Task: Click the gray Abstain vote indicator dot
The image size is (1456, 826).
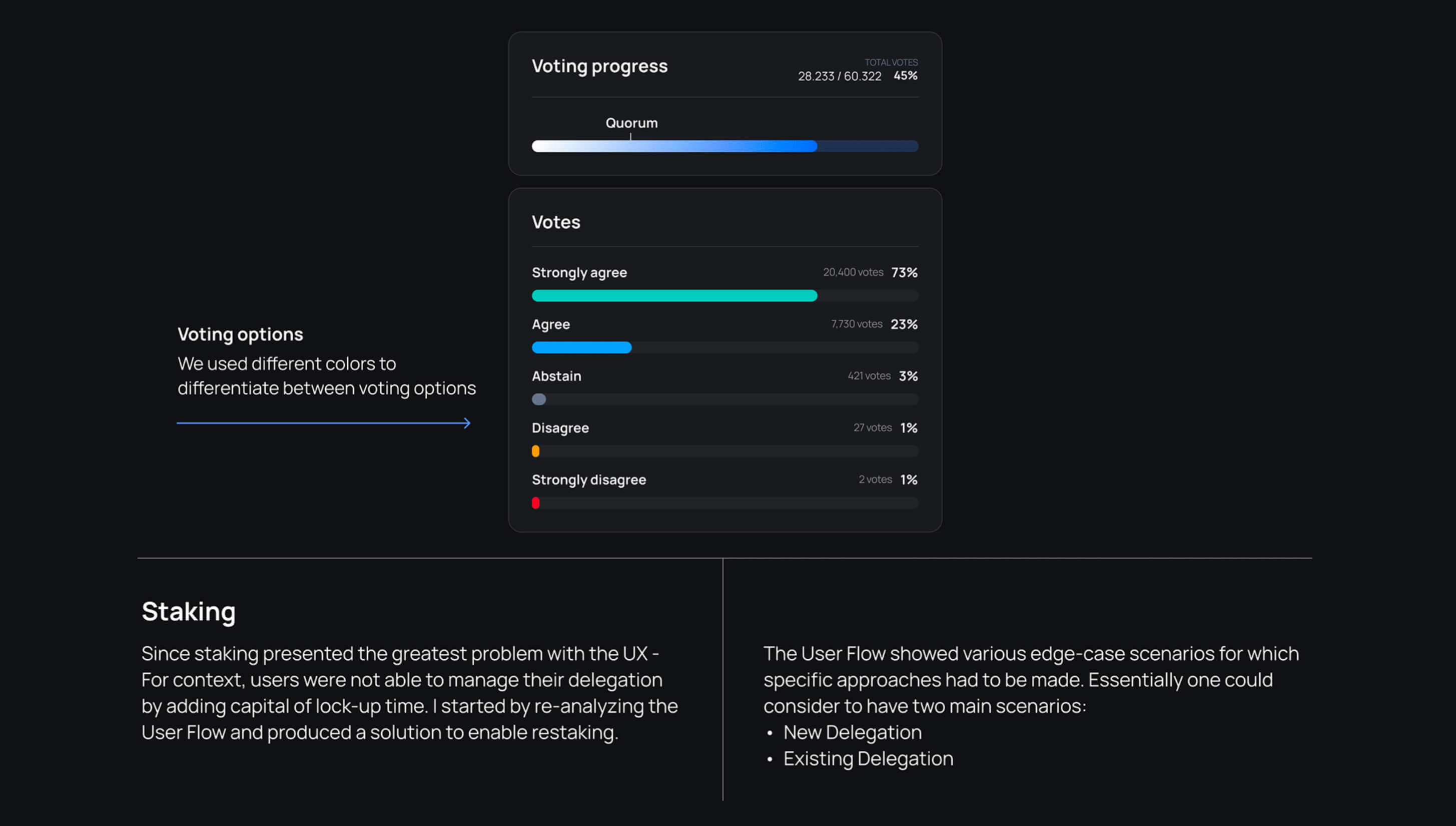Action: tap(539, 399)
